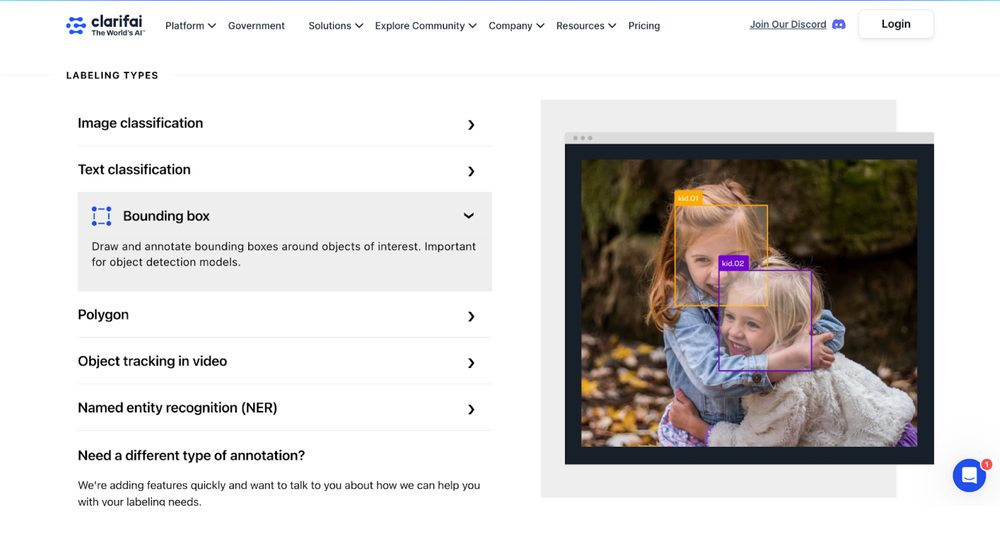Click the Bounding box icon
Screen dimensions: 1000x560
[102, 216]
